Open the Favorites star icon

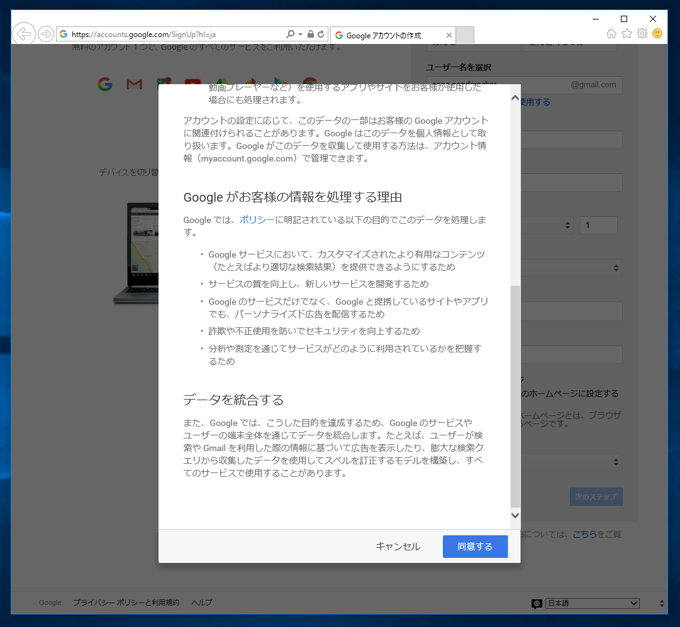click(627, 33)
